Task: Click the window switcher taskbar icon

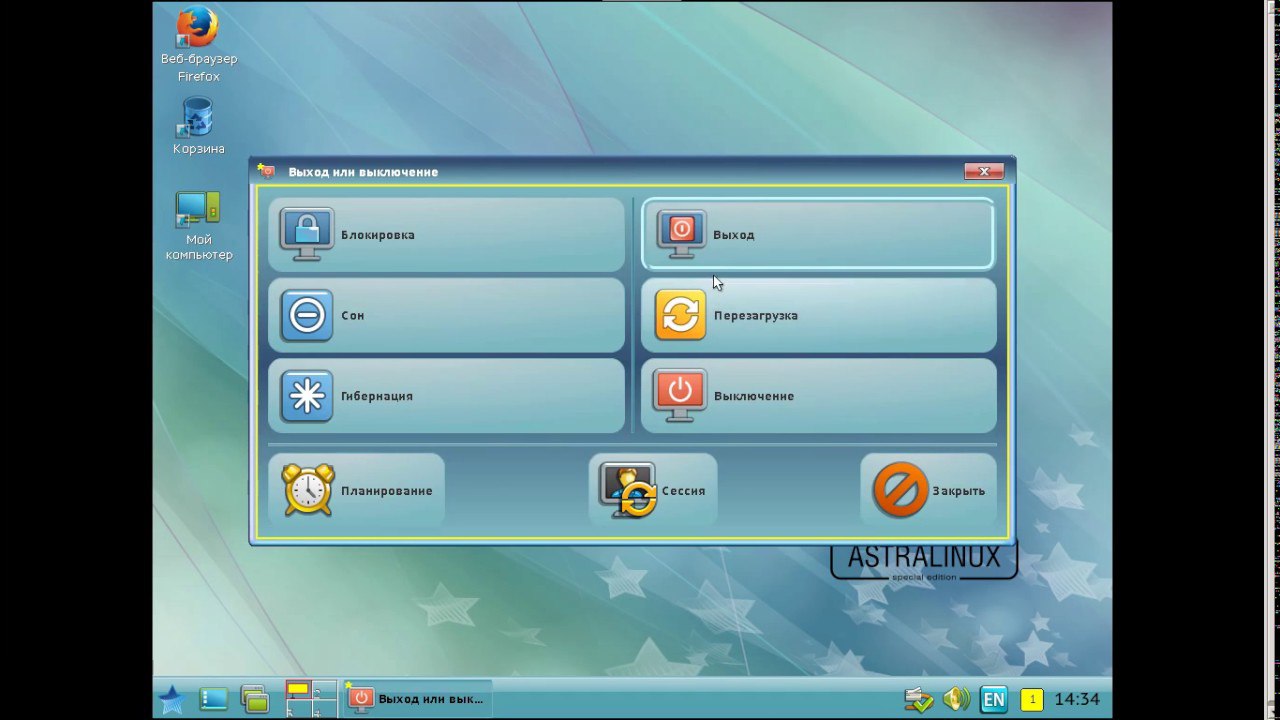Action: (255, 699)
